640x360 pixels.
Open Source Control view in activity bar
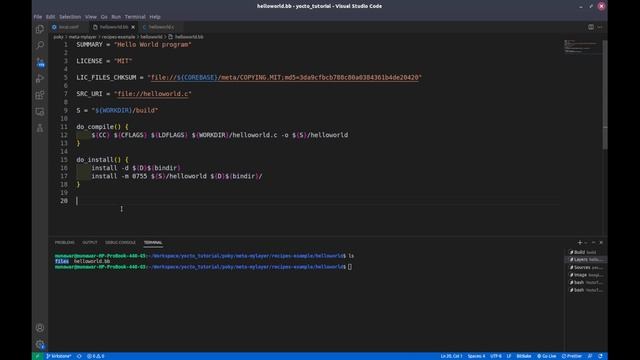pyautogui.click(x=40, y=62)
